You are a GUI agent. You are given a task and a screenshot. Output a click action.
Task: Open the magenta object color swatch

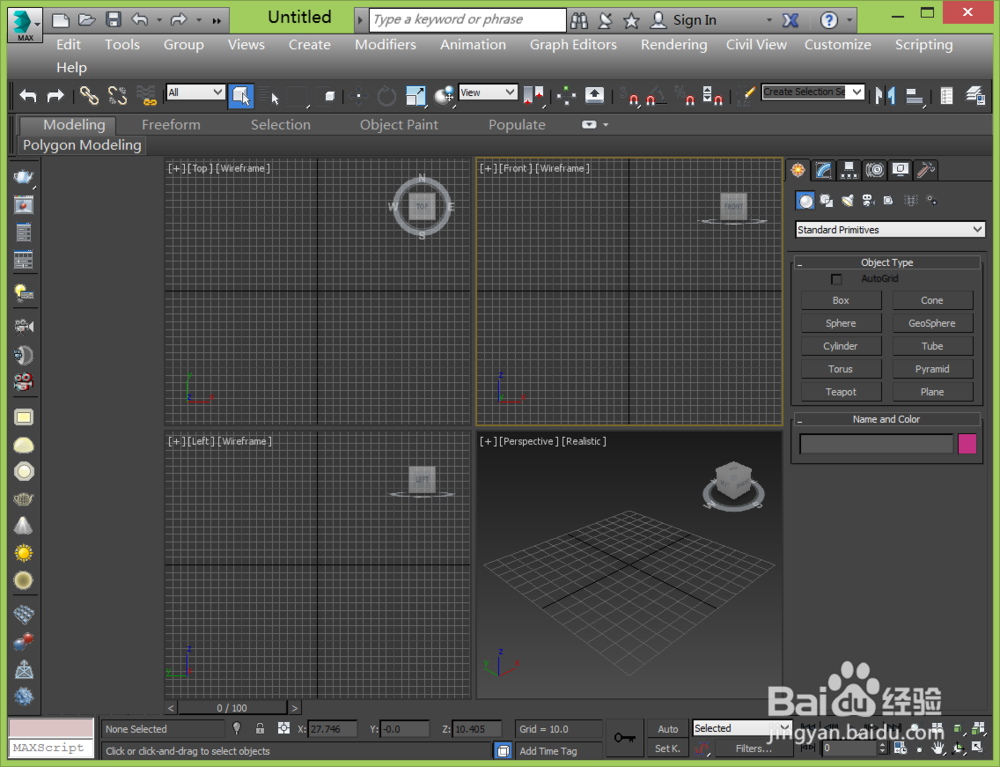pos(967,444)
